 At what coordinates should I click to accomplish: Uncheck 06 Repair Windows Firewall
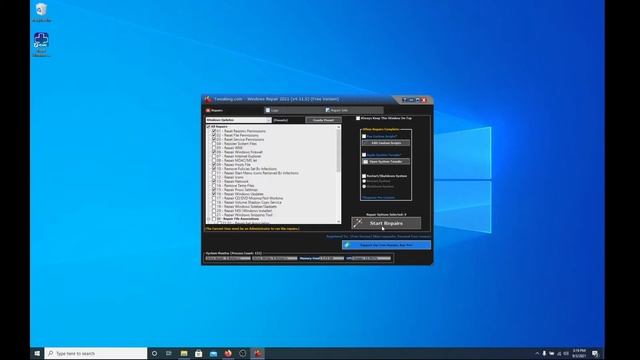point(213,152)
